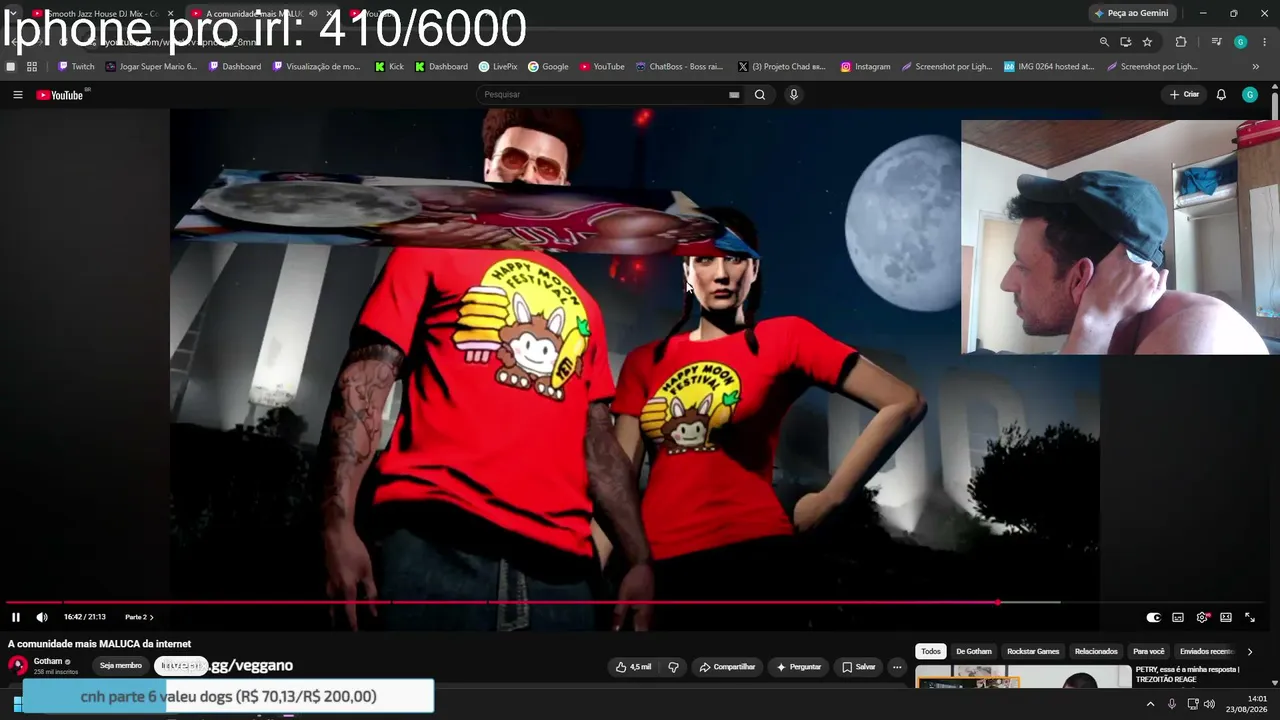Screen dimensions: 1280x720
Task: Click the YouTube search magnifier button
Action: pos(760,95)
